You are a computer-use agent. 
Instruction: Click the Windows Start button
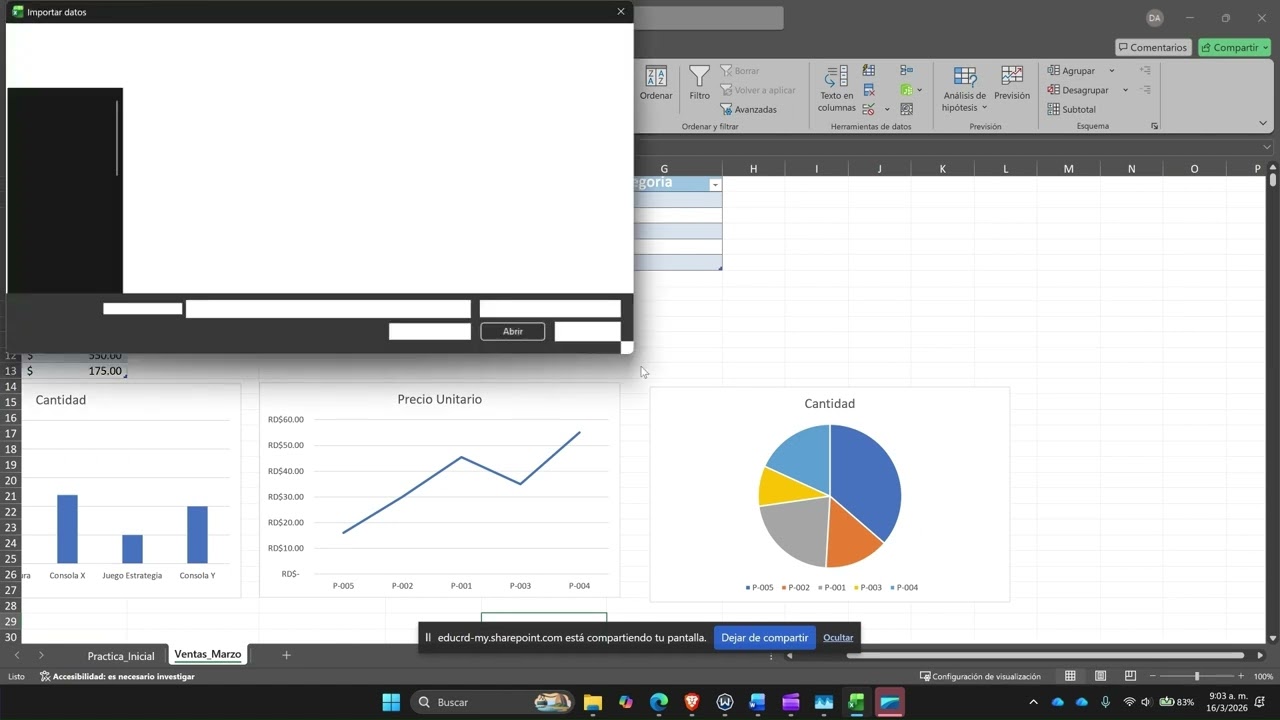tap(391, 702)
